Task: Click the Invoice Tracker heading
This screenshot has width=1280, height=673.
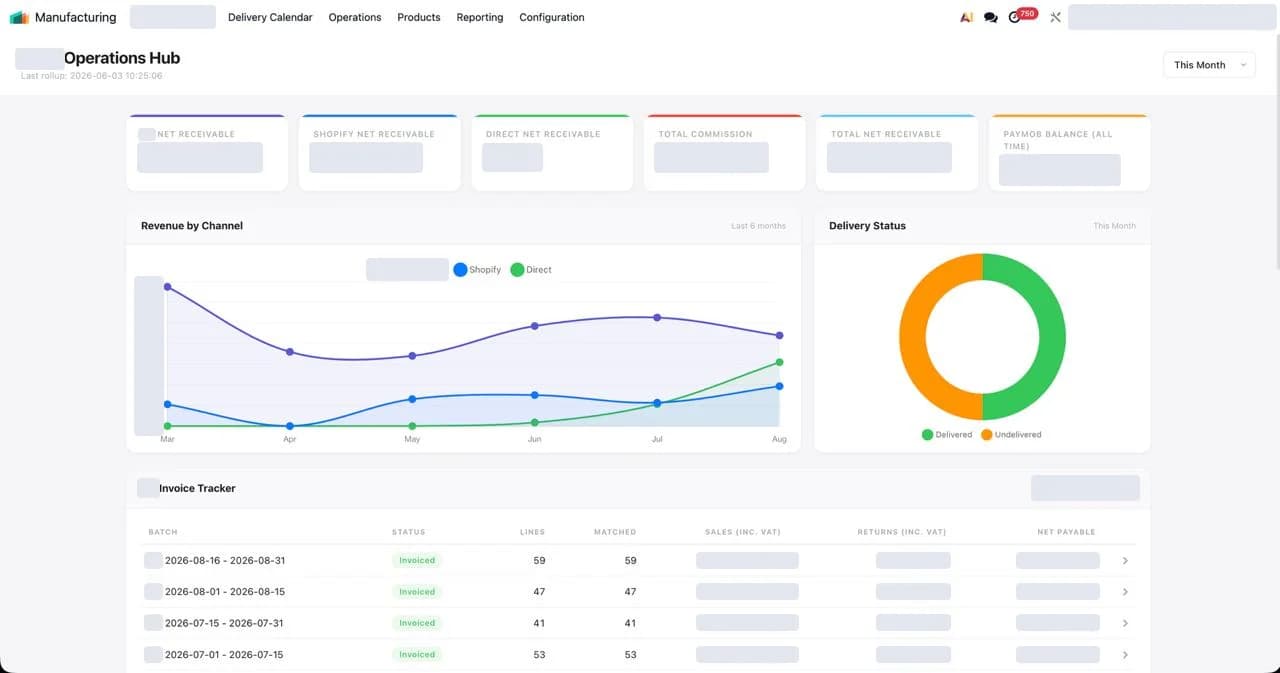Action: pyautogui.click(x=197, y=488)
